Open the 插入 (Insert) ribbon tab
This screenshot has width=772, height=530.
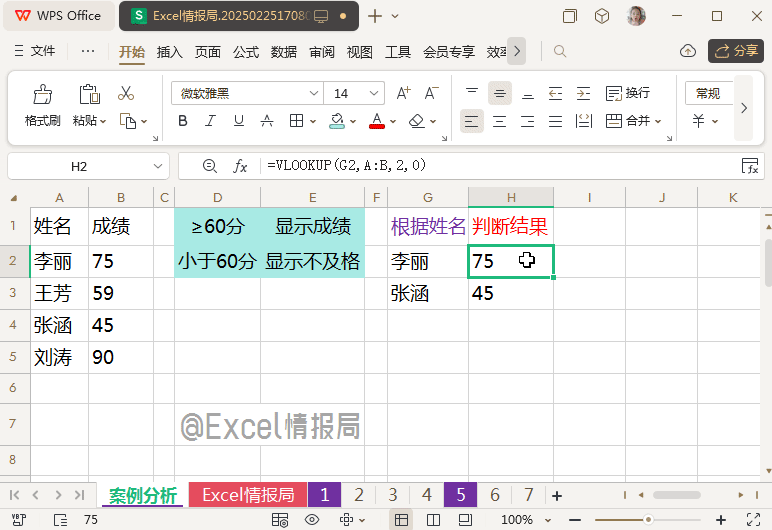[170, 51]
